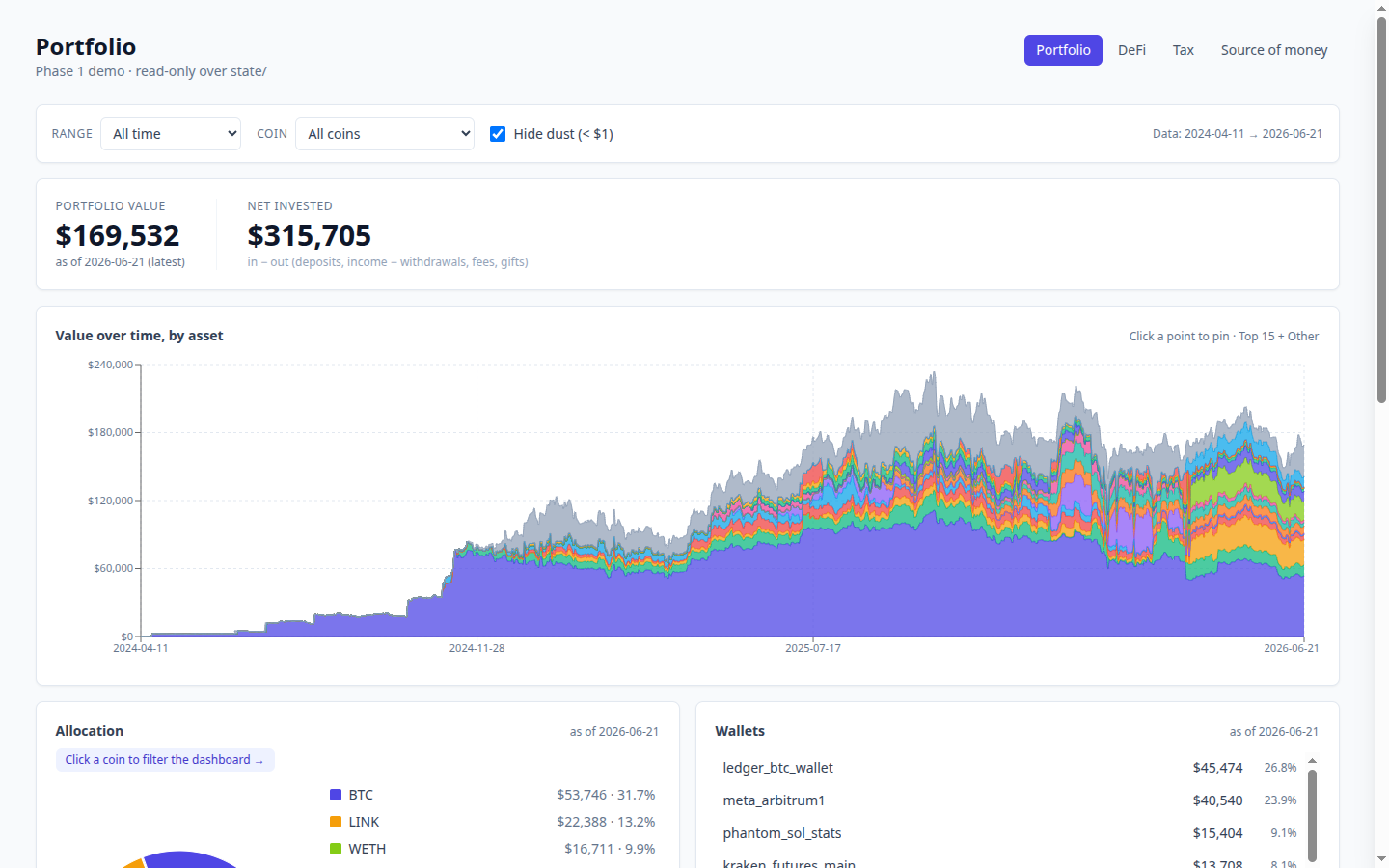This screenshot has height=868, width=1389.
Task: Click the $180,000 y-axis label
Action: (x=110, y=432)
